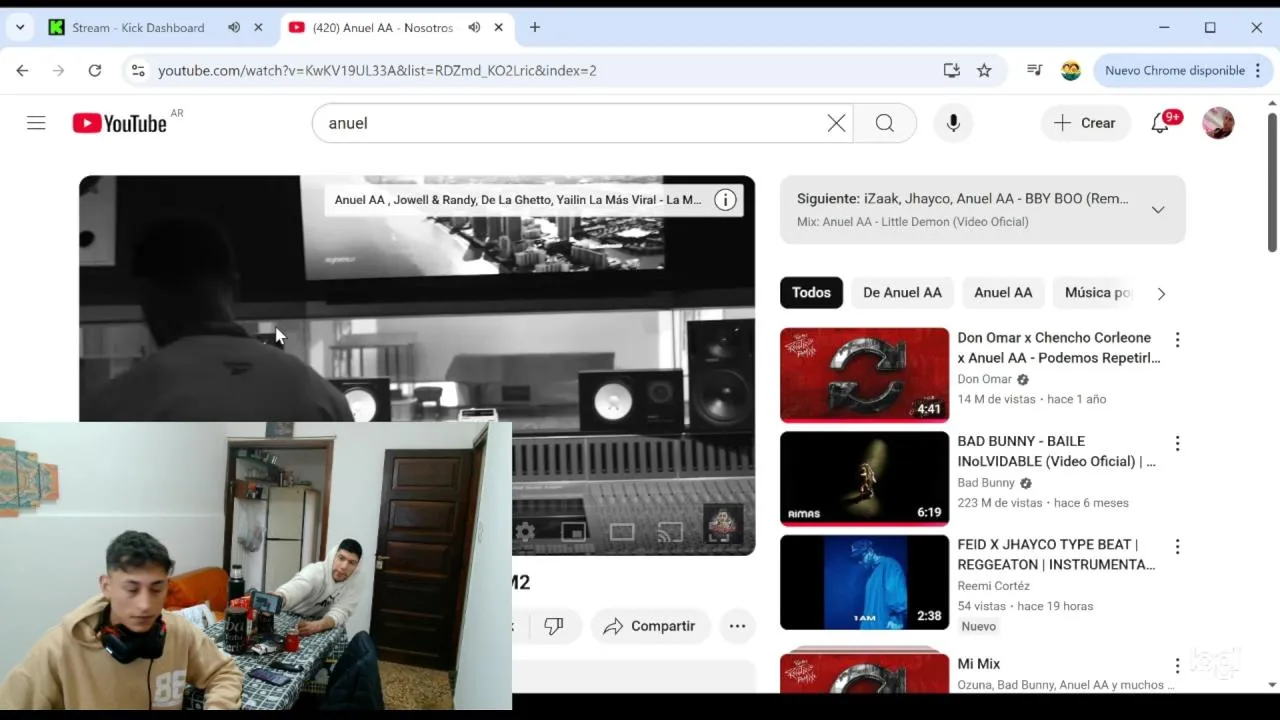The height and width of the screenshot is (720, 1280).
Task: Go to the YouTube home logo
Action: tap(120, 123)
